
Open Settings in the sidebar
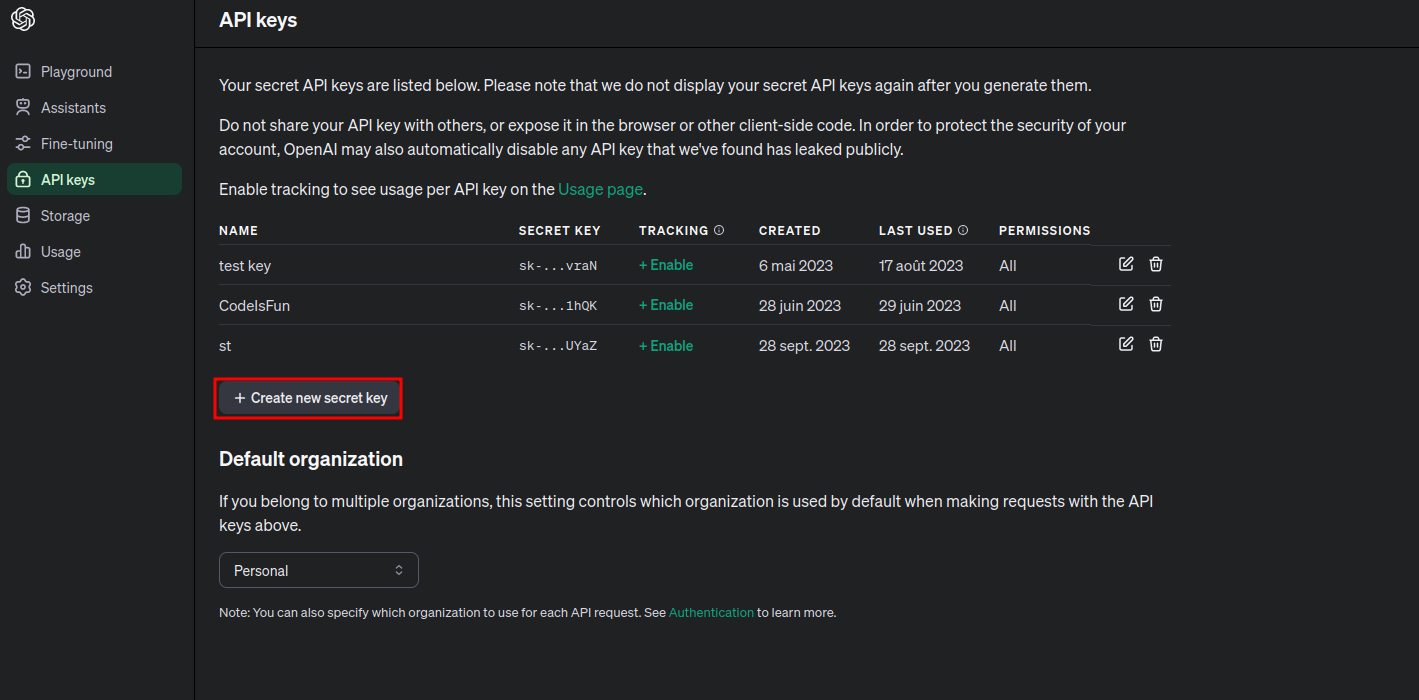pyautogui.click(x=66, y=288)
